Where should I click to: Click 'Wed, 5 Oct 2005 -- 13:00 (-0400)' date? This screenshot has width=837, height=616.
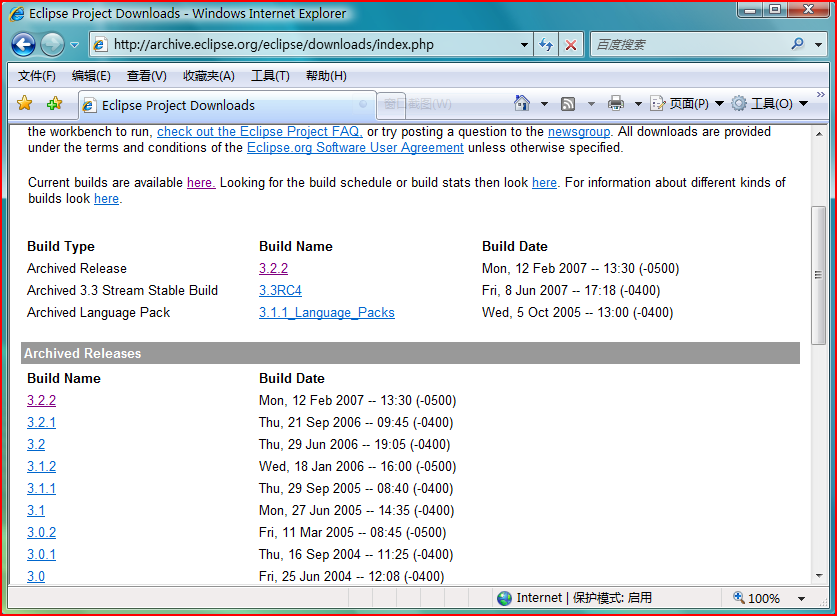(577, 312)
